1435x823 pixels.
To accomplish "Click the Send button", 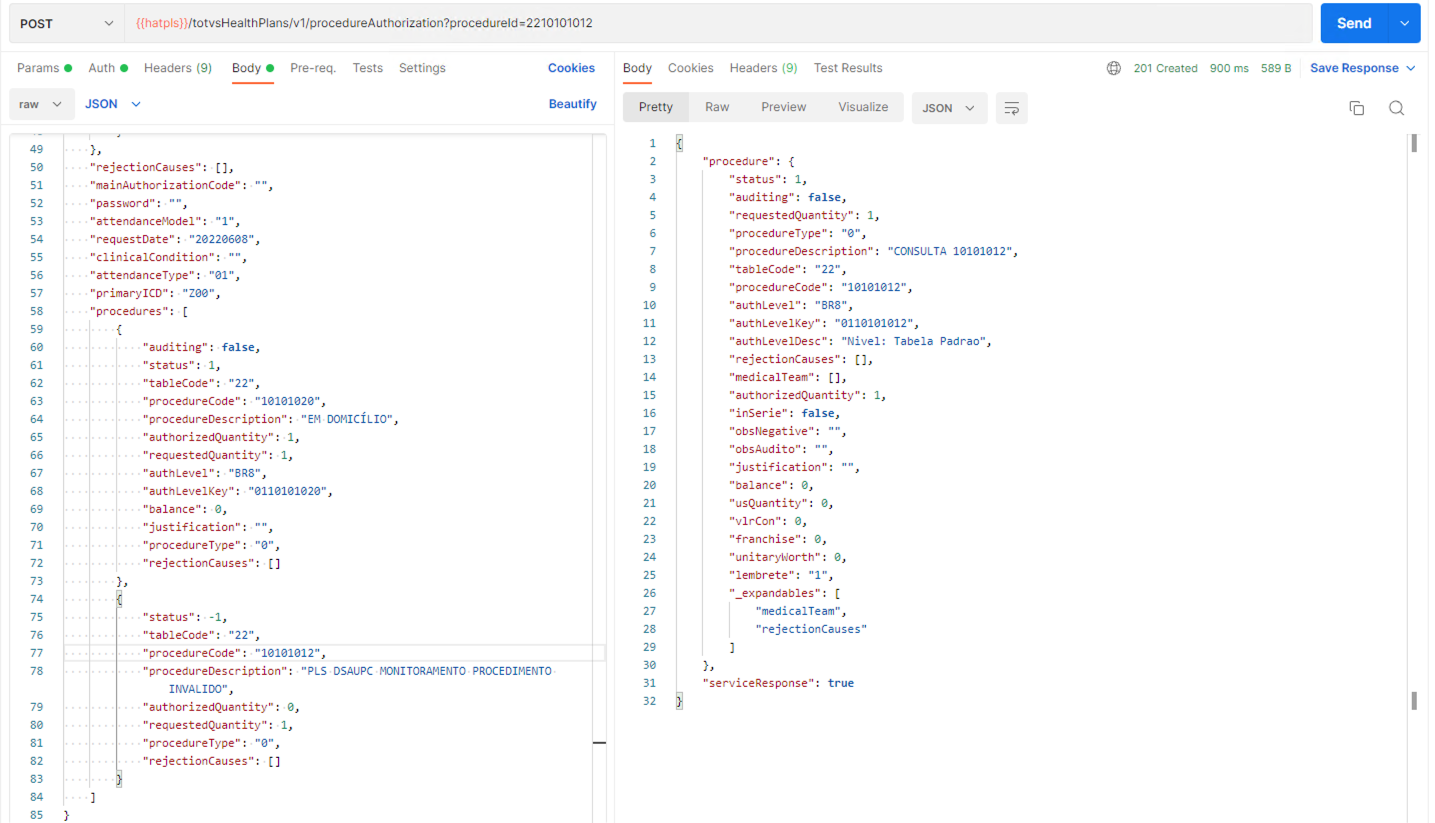I will coord(1355,23).
